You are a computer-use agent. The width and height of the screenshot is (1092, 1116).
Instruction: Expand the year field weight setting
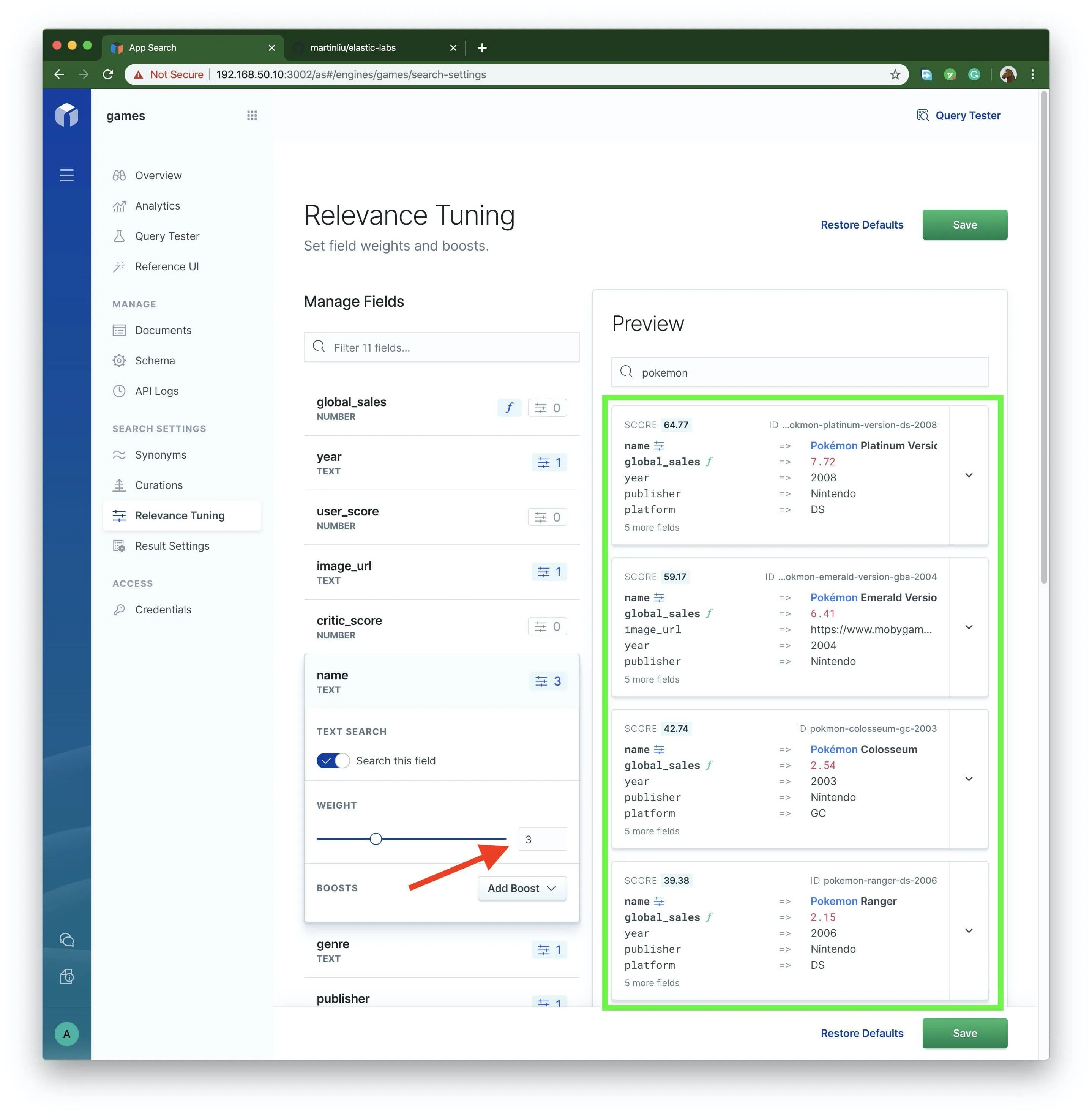549,462
